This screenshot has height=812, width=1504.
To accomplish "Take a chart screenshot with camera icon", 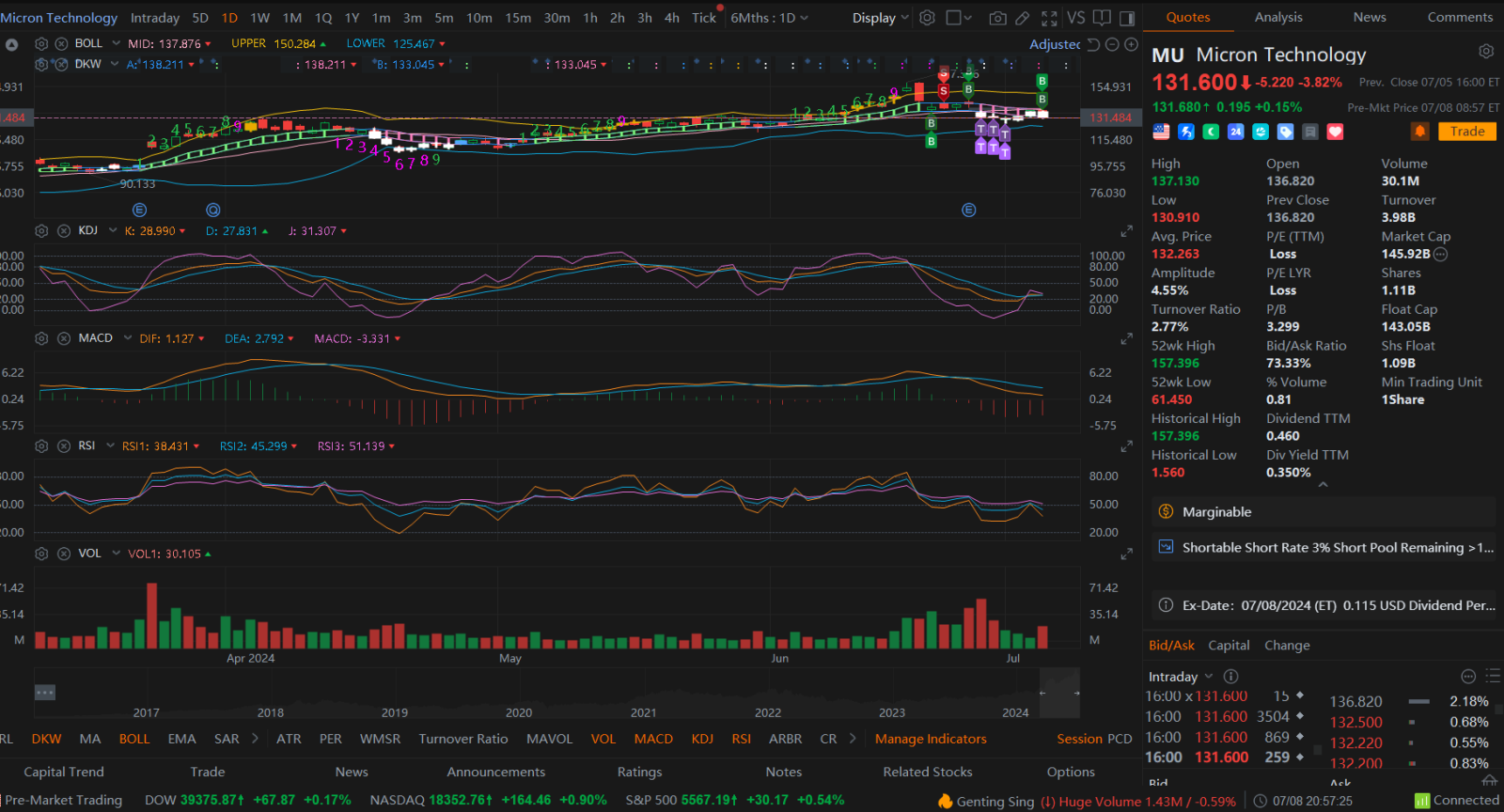I will 998,18.
